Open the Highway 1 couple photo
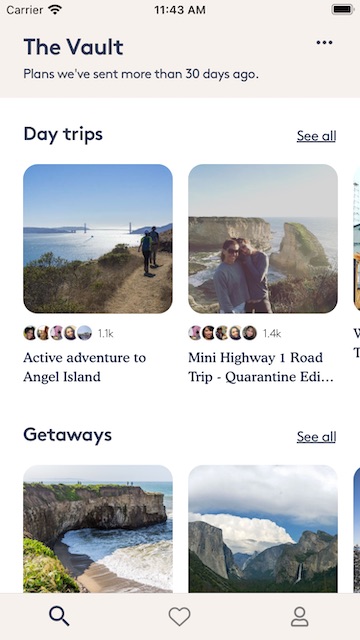 tap(263, 239)
